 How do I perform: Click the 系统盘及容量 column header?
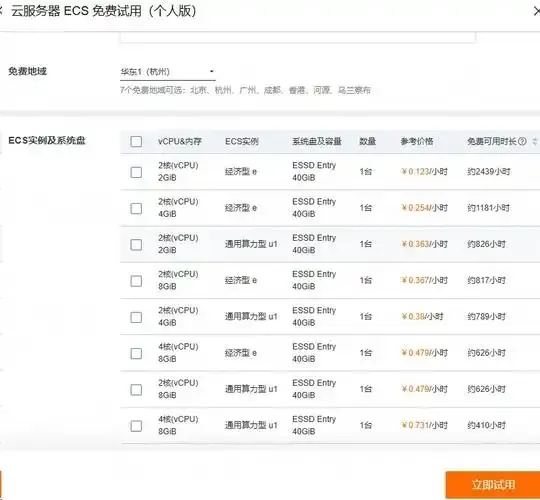click(x=316, y=141)
